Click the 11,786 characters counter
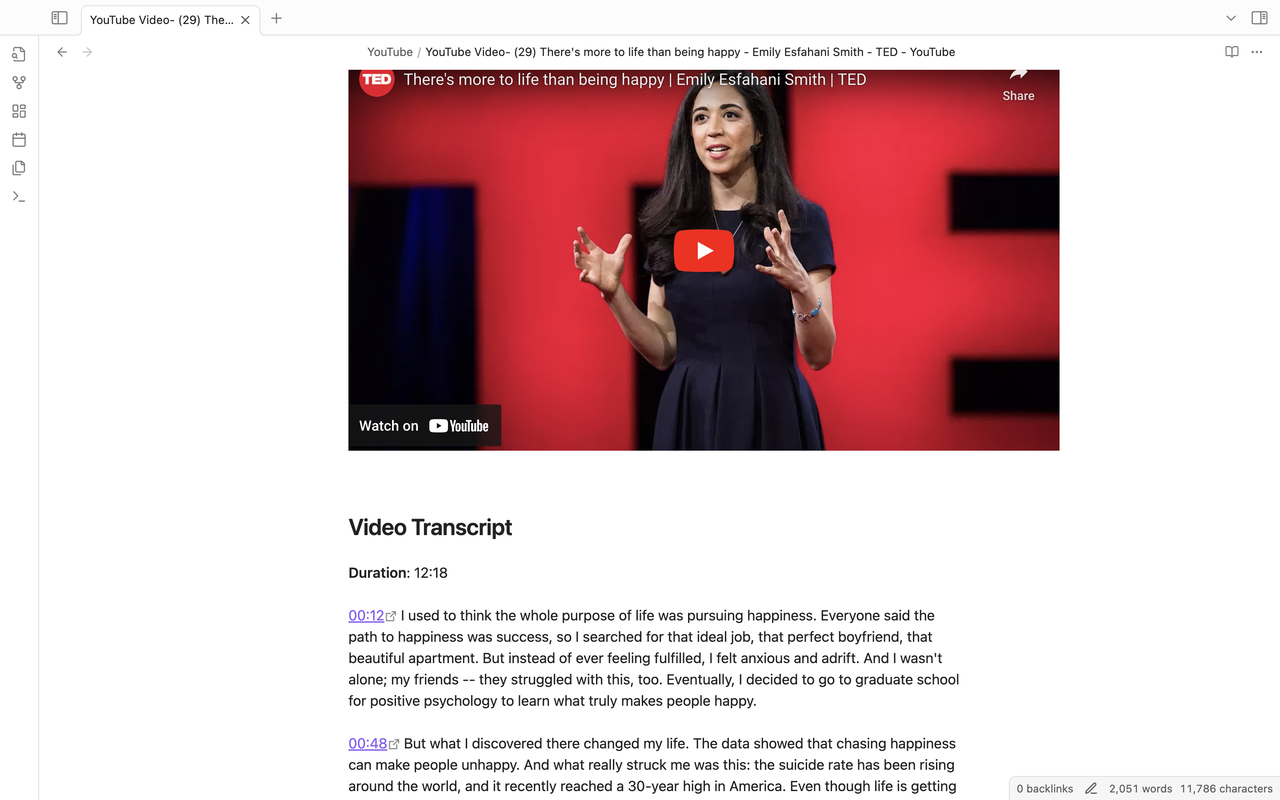The image size is (1280, 800). 1226,789
